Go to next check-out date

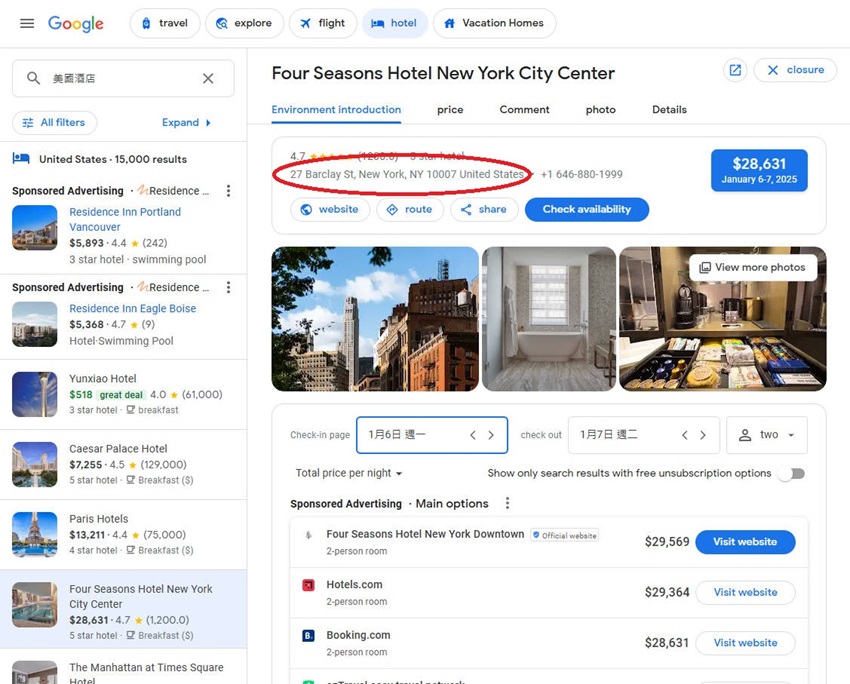point(703,435)
